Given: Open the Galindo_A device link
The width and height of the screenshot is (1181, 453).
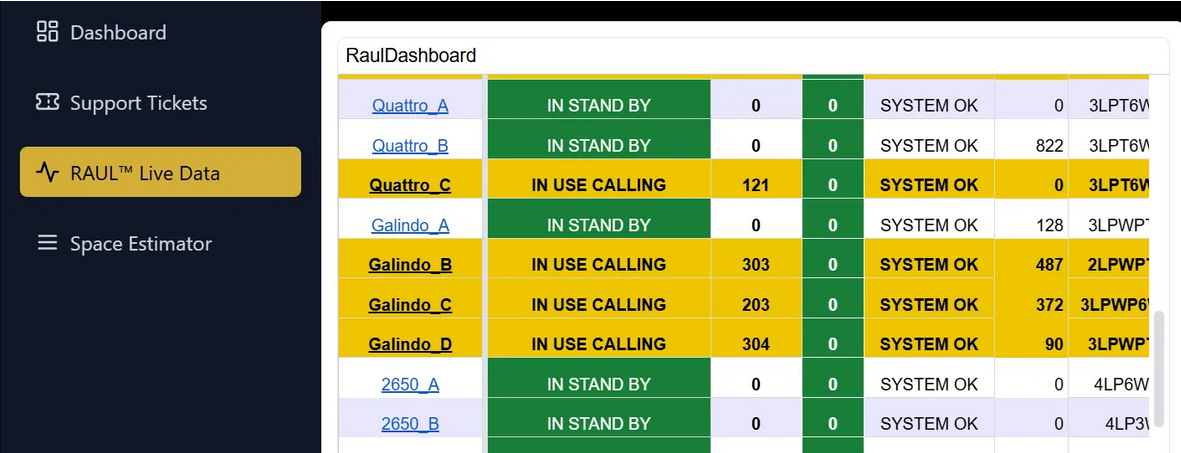Looking at the screenshot, I should [x=410, y=225].
